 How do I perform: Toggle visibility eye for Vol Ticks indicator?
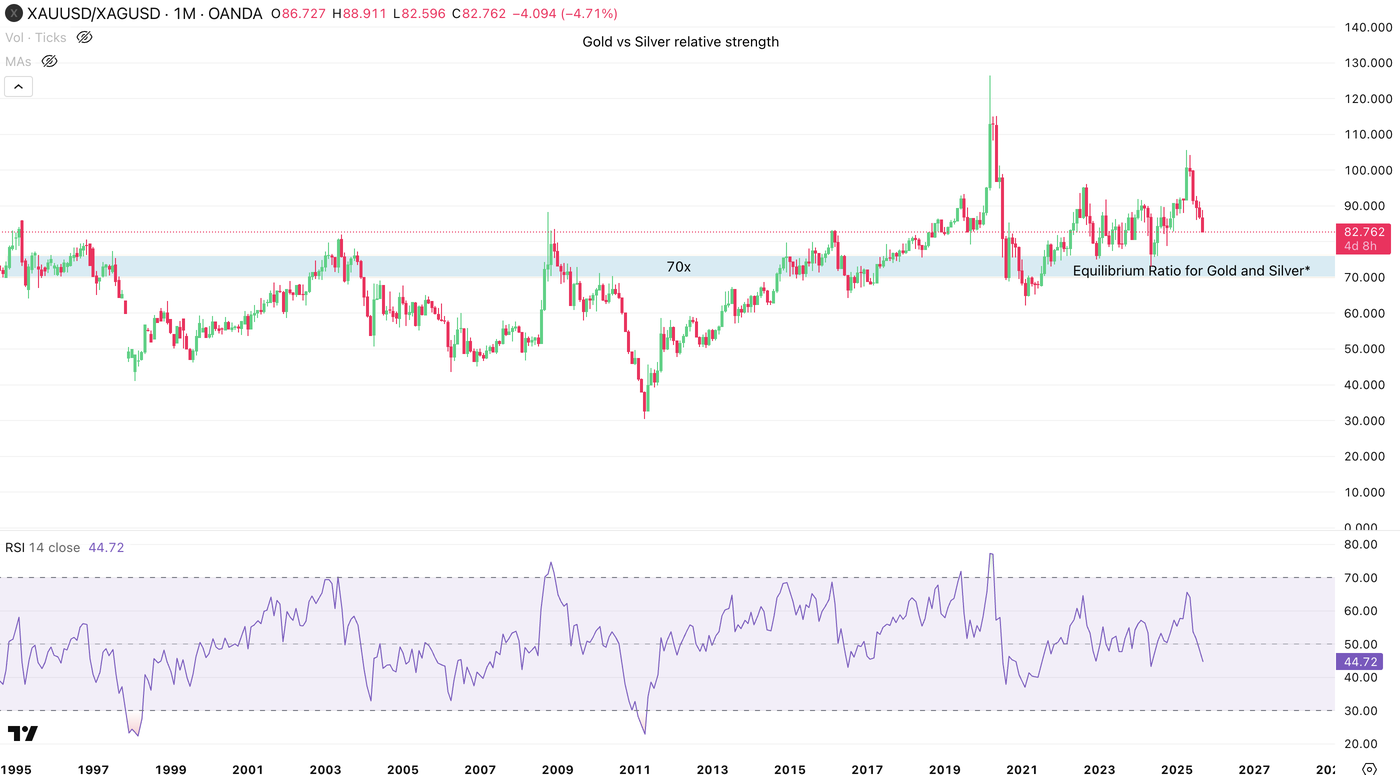(84, 37)
